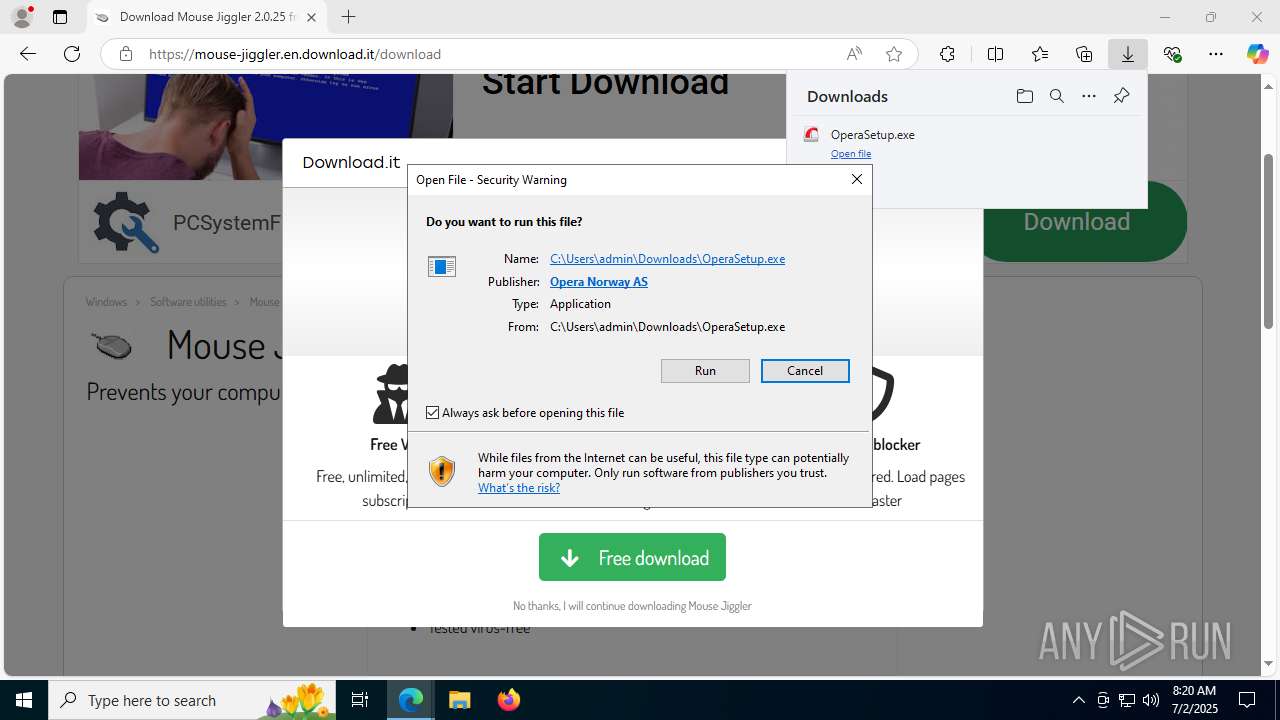Click the OperaSetup.exe file path link
Viewport: 1280px width, 720px height.
click(667, 259)
